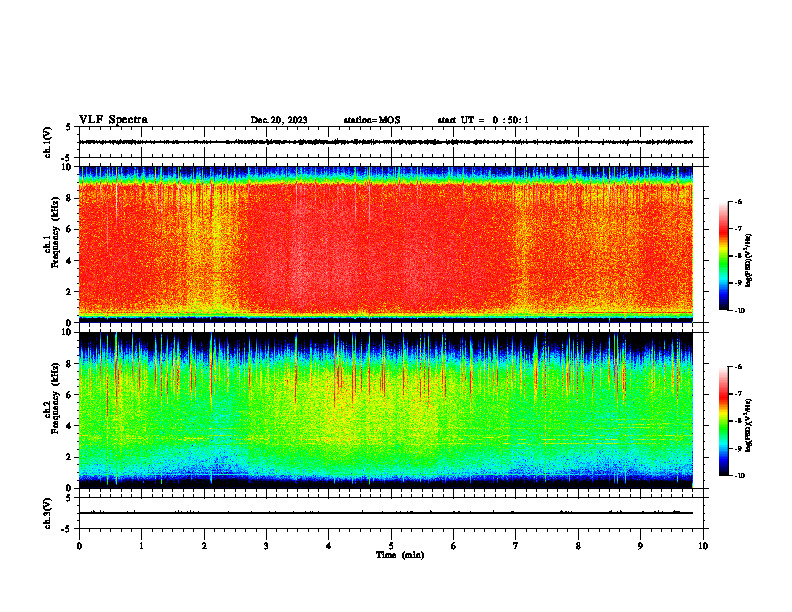The width and height of the screenshot is (792, 612).
Task: Click the "Time (min)" axis label
Action: [400, 555]
